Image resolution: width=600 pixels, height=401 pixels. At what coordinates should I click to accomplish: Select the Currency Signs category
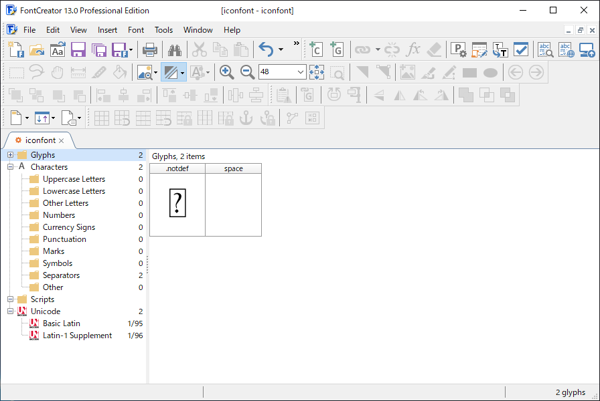coord(69,227)
